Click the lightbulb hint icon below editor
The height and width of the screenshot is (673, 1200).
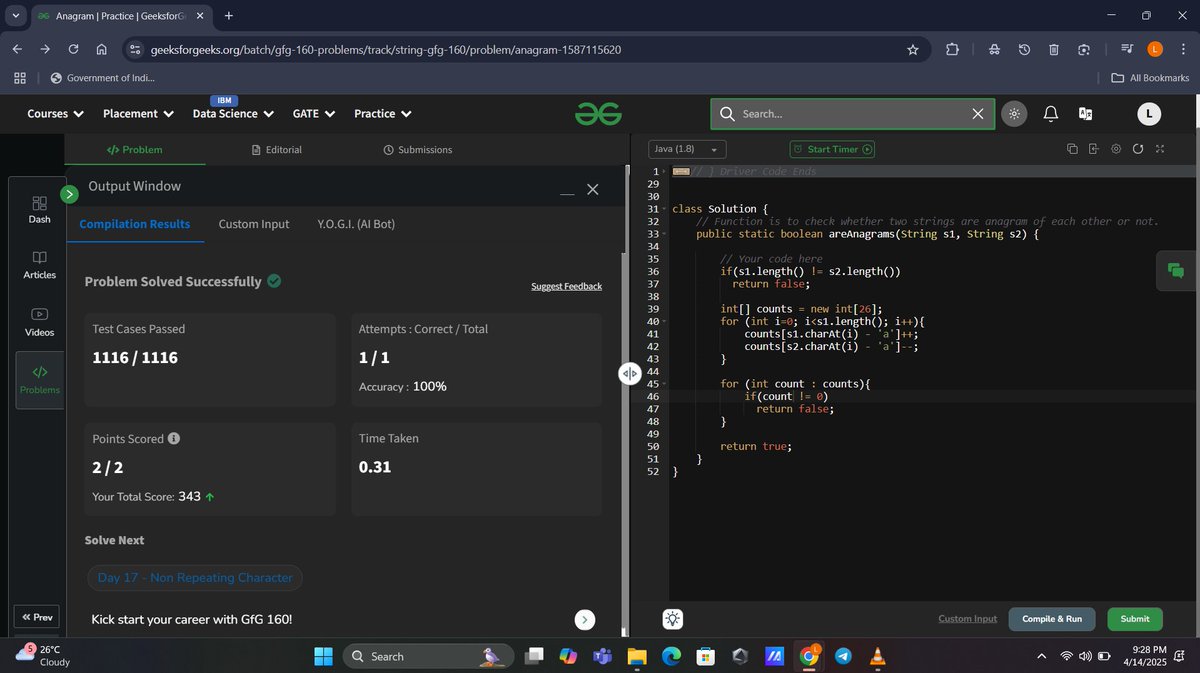tap(673, 619)
